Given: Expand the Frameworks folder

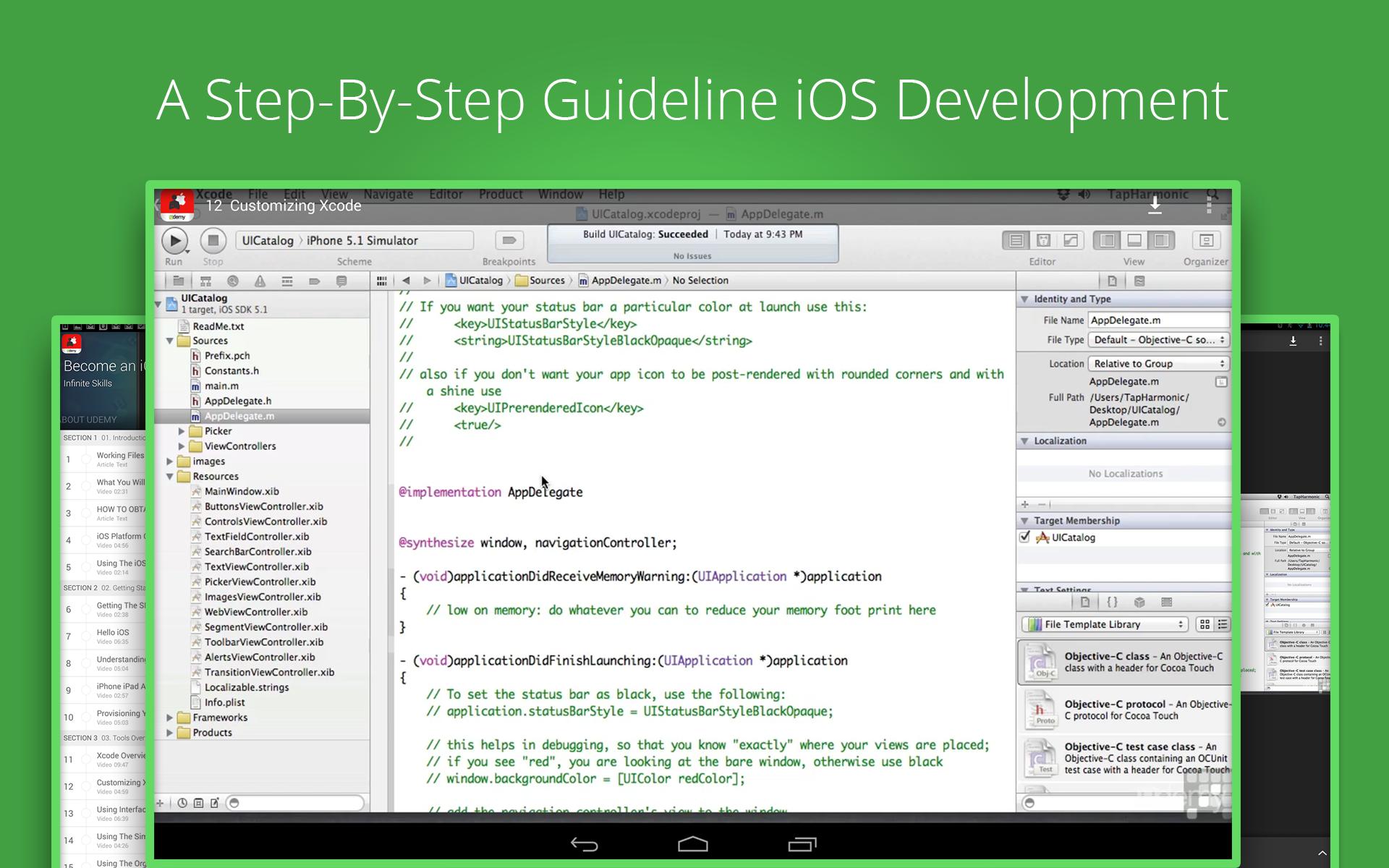Looking at the screenshot, I should pyautogui.click(x=170, y=718).
